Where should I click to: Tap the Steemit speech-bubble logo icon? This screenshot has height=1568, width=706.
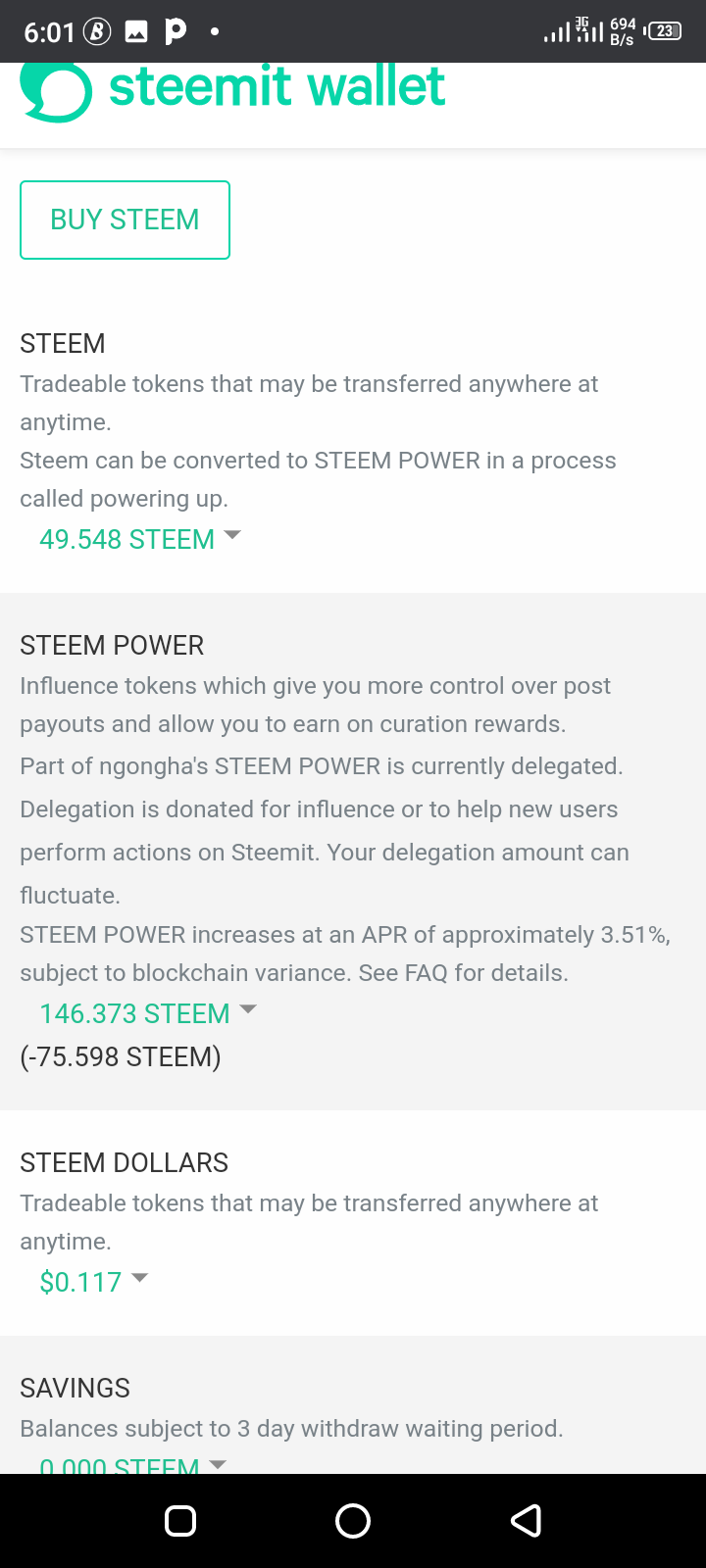click(56, 92)
